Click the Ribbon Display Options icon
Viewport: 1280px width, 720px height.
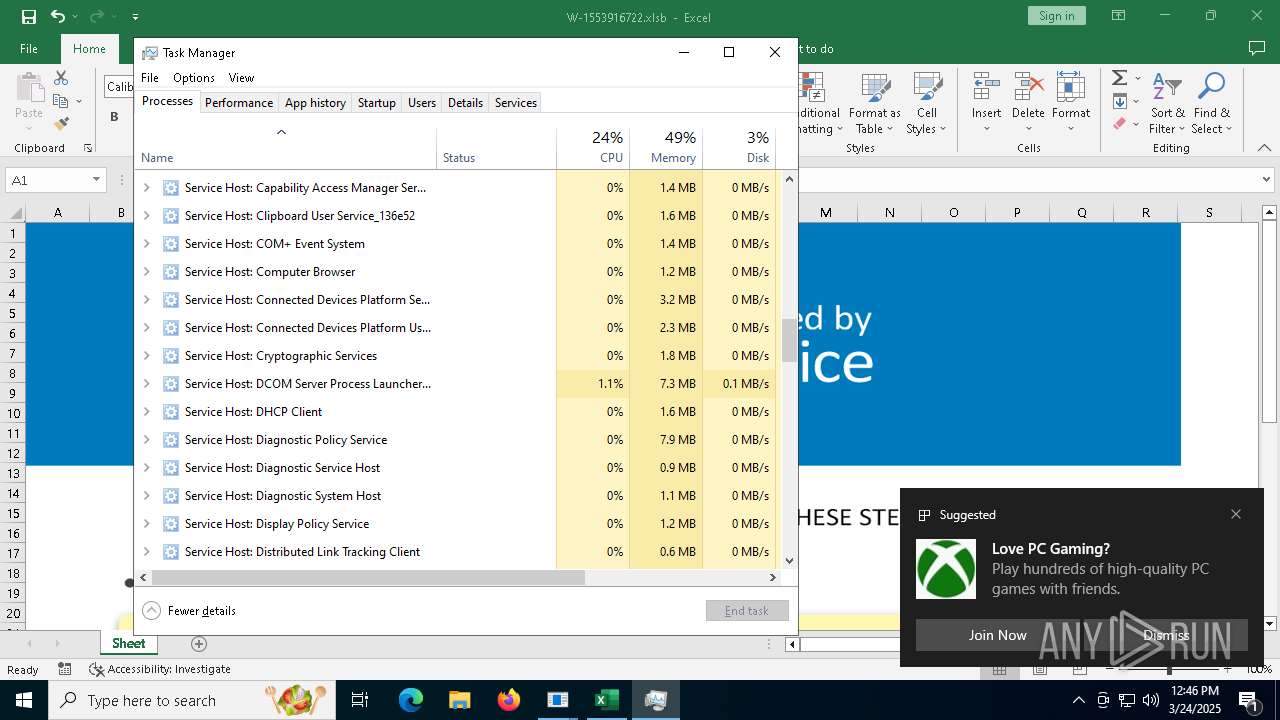click(1118, 16)
